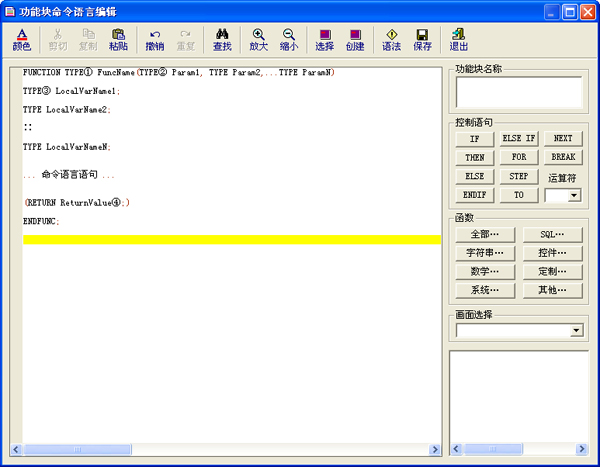Click the 创建 create icon
The image size is (600, 467).
355,40
